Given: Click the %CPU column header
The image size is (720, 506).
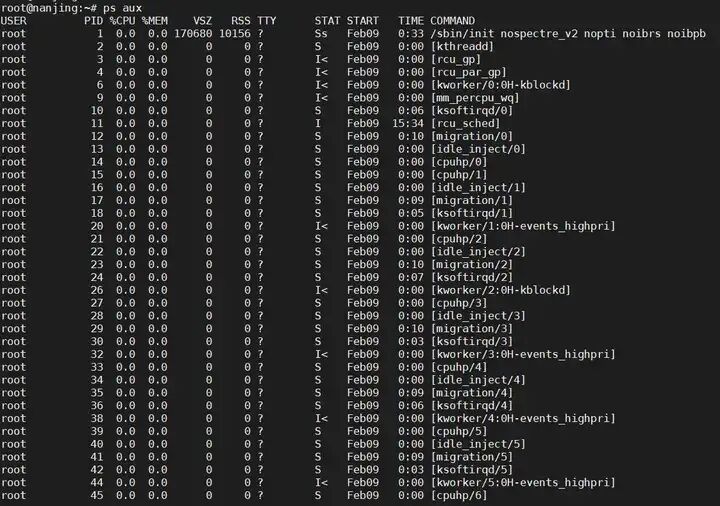Looking at the screenshot, I should coord(122,20).
